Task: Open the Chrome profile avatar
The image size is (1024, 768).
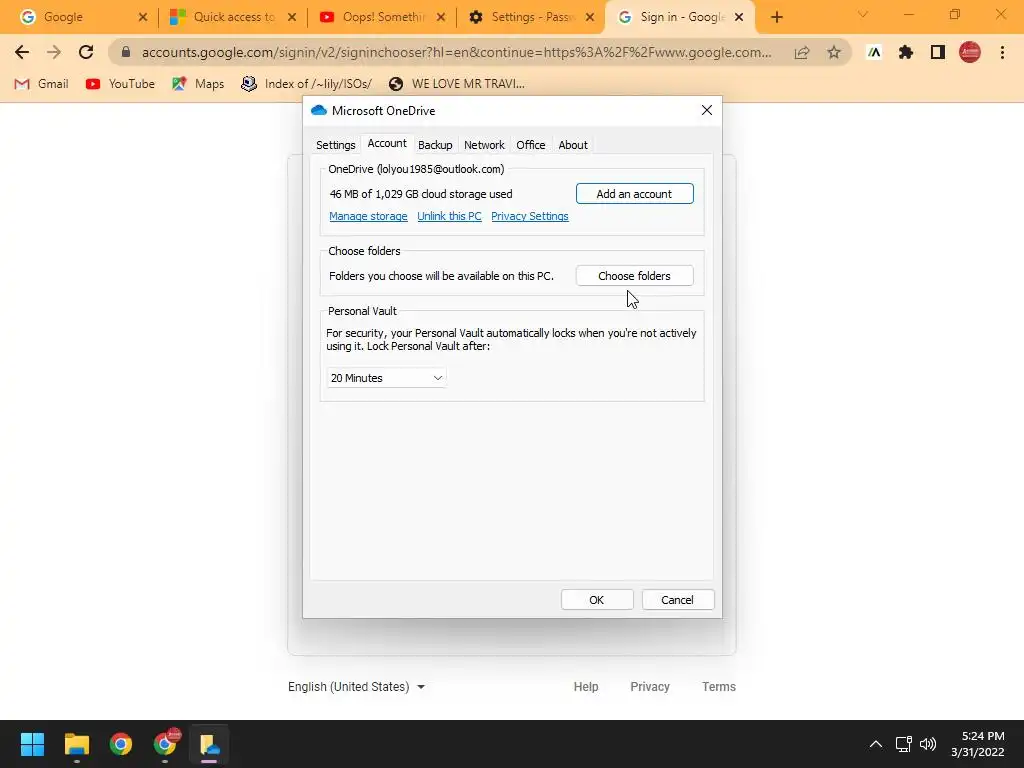Action: 970,52
